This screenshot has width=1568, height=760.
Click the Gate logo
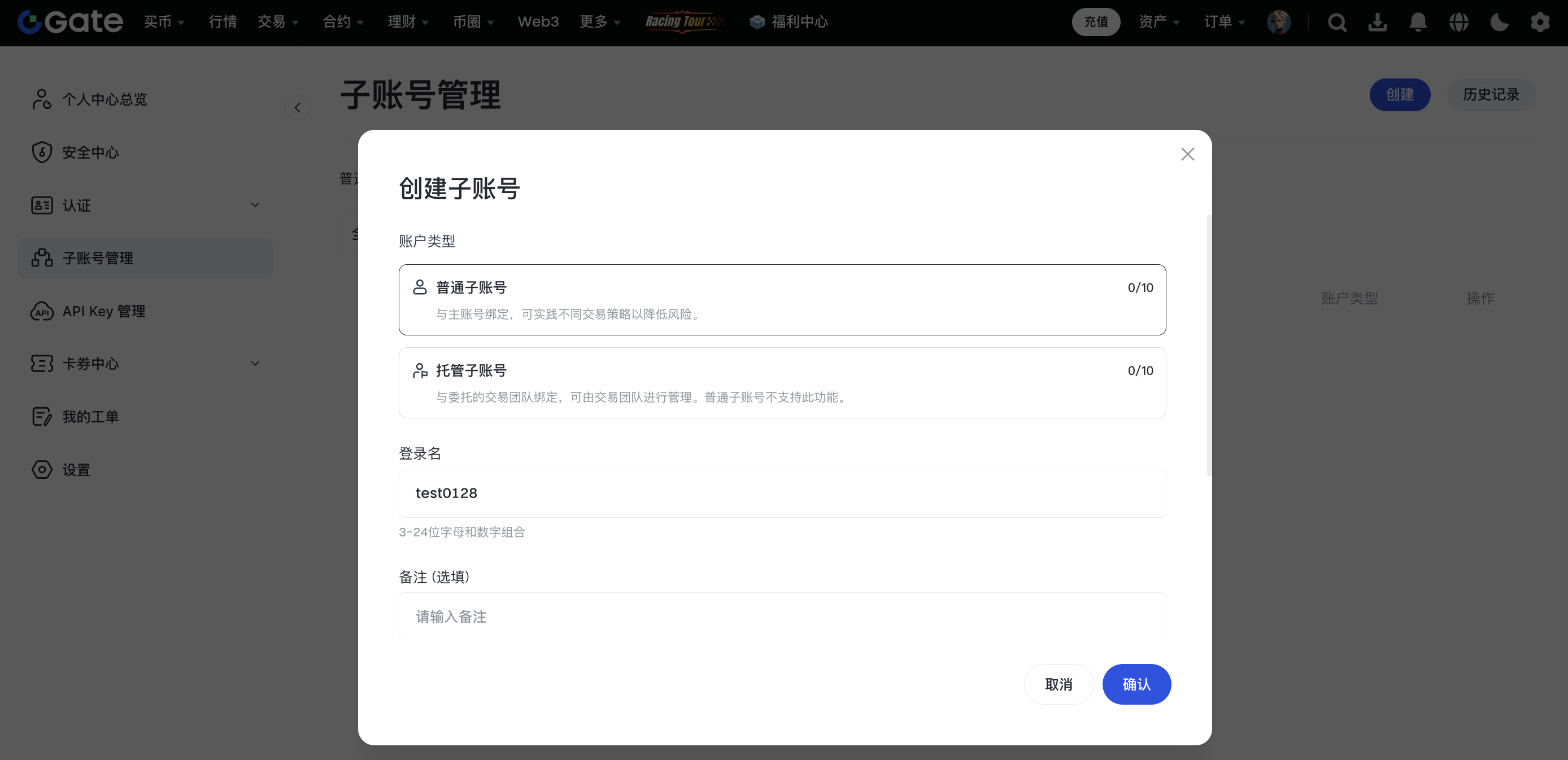tap(70, 22)
